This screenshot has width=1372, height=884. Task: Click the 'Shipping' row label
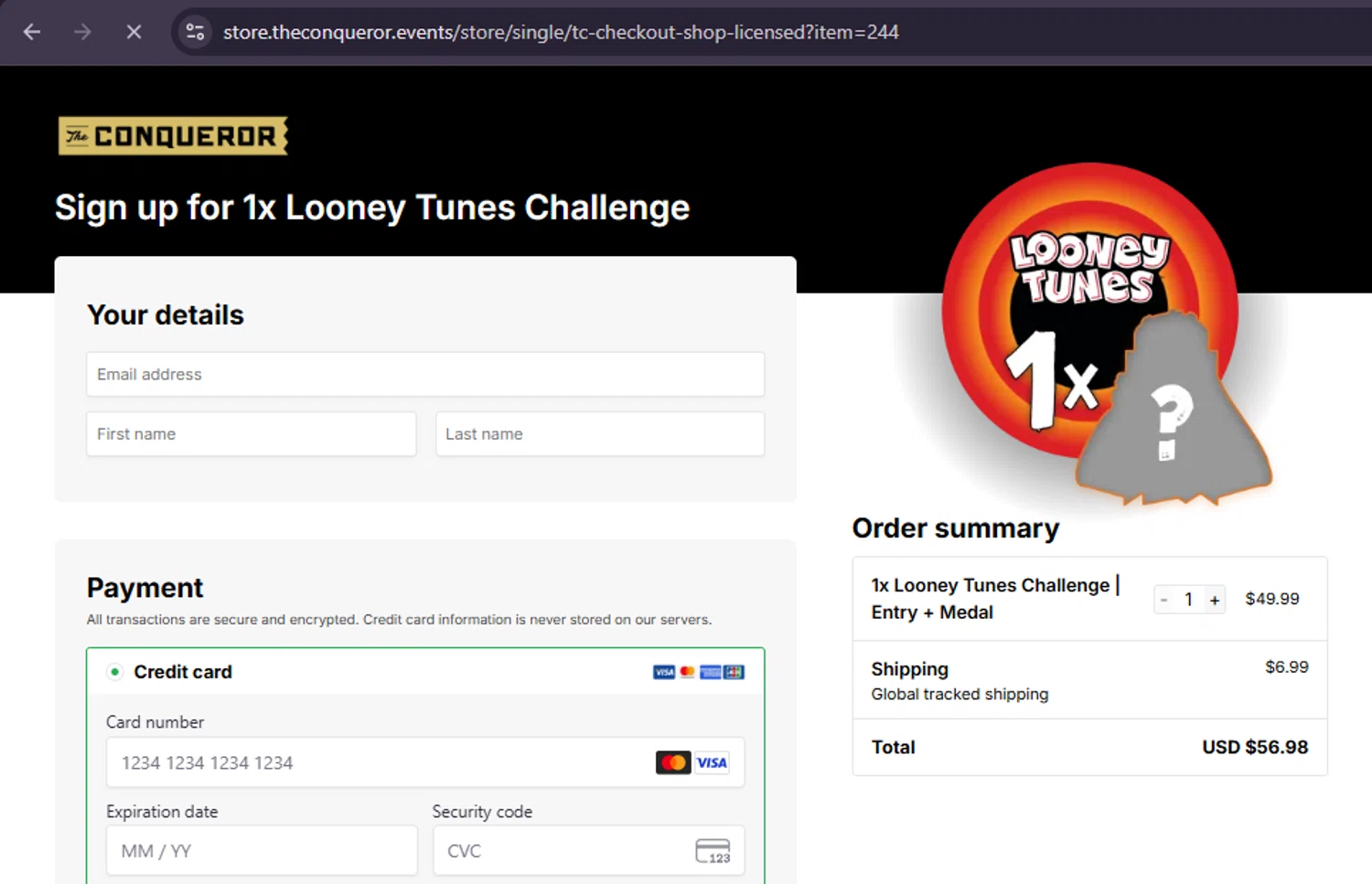909,669
